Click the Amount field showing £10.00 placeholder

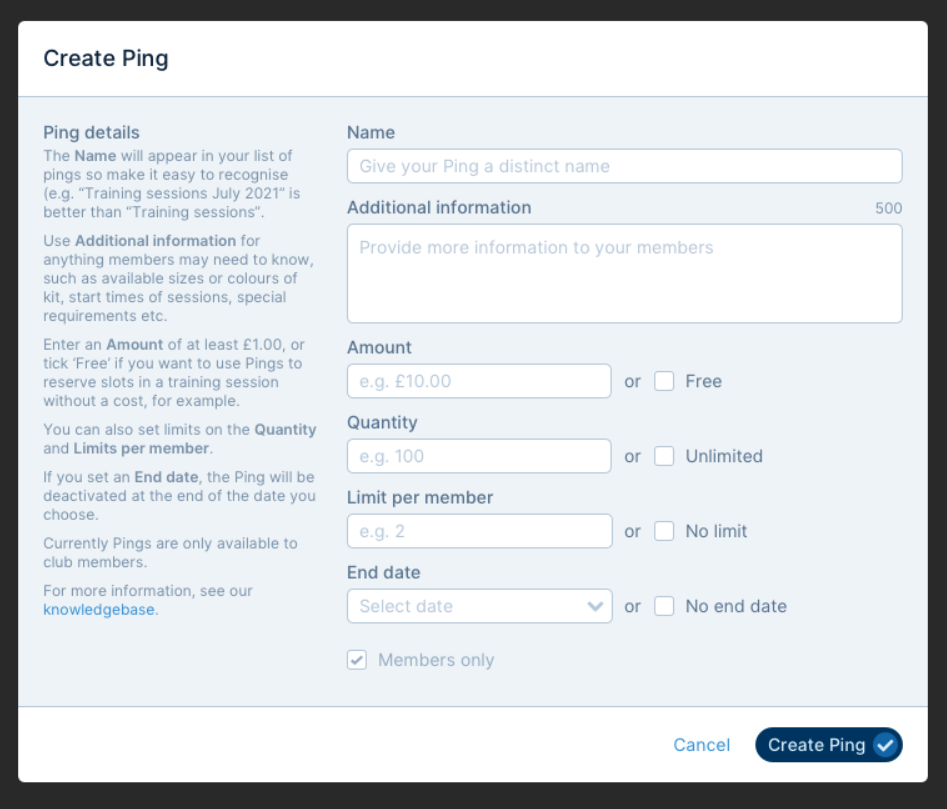(479, 381)
